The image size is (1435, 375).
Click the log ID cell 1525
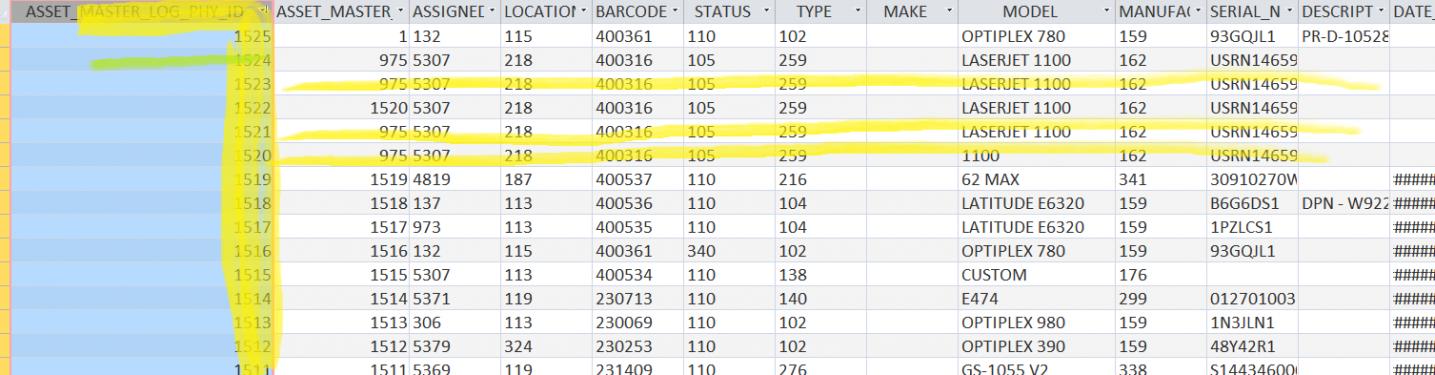click(142, 36)
